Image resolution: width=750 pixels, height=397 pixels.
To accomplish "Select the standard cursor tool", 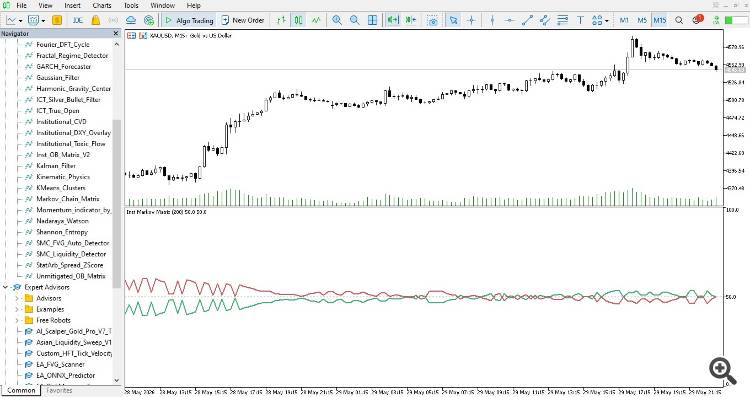I will tap(453, 21).
